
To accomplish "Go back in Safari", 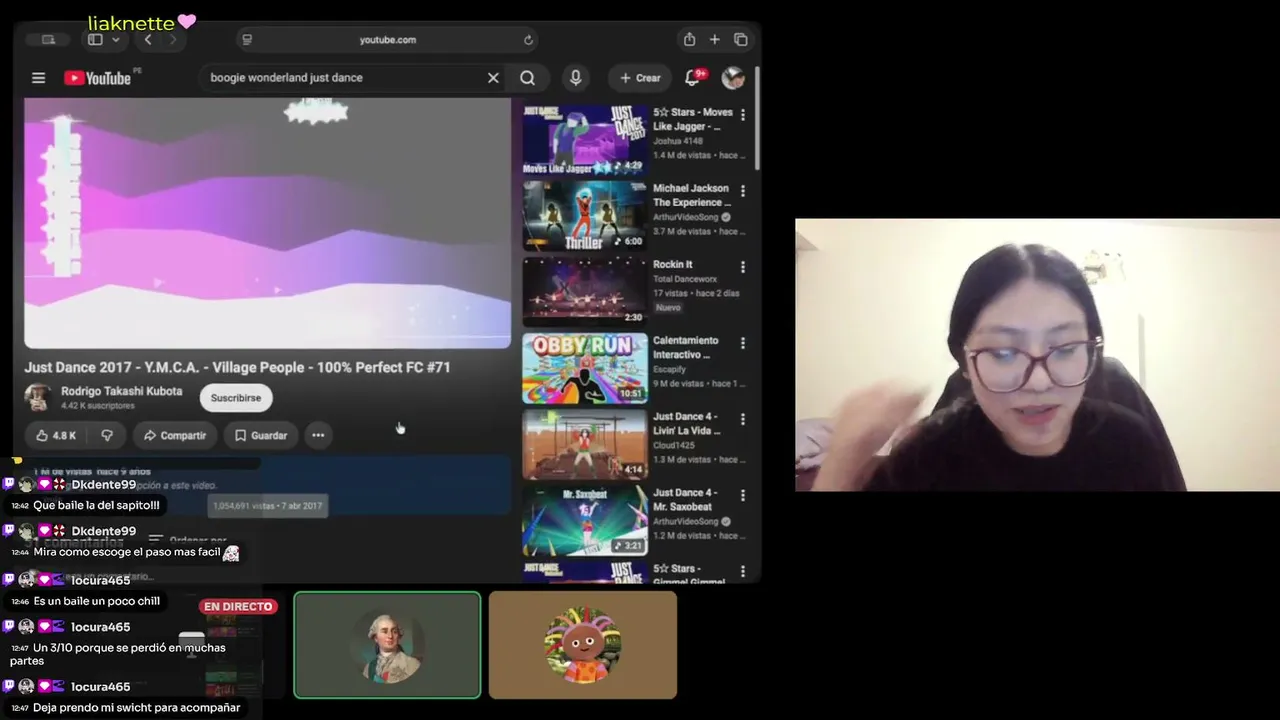I will [x=148, y=40].
